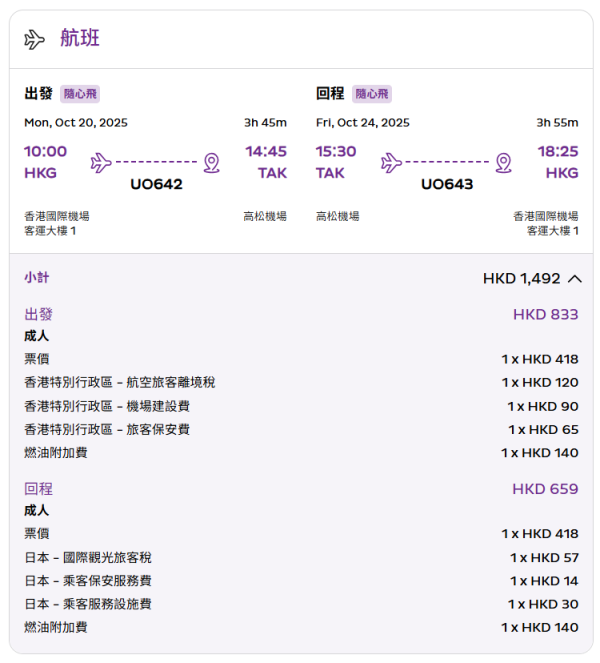Click the 1 x HKD 30 amount

click(543, 604)
